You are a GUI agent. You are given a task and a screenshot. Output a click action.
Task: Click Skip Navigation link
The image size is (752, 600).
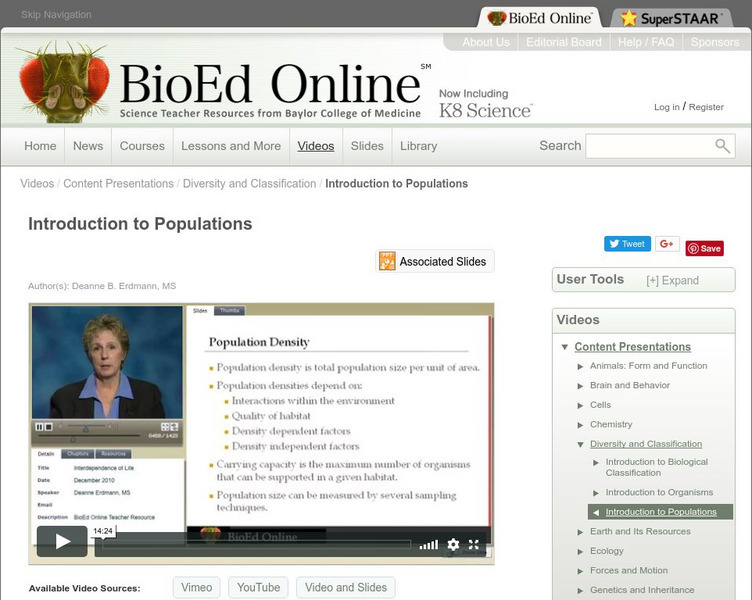56,14
